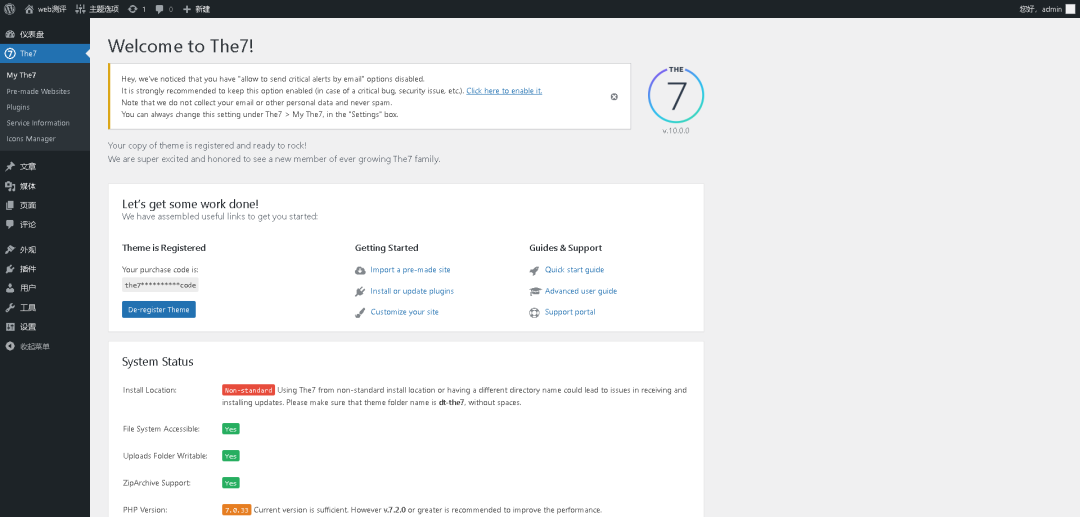Open Support portal link
This screenshot has width=1080, height=517.
[x=570, y=312]
